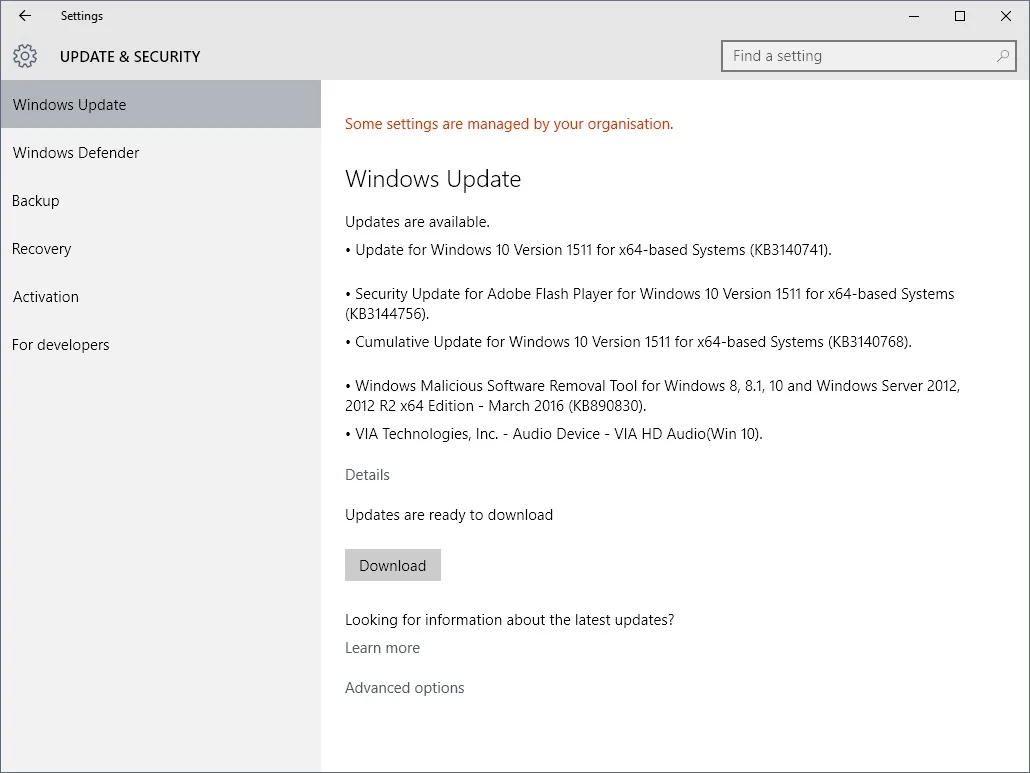Select Windows Update in sidebar
The height and width of the screenshot is (773, 1030).
point(161,104)
